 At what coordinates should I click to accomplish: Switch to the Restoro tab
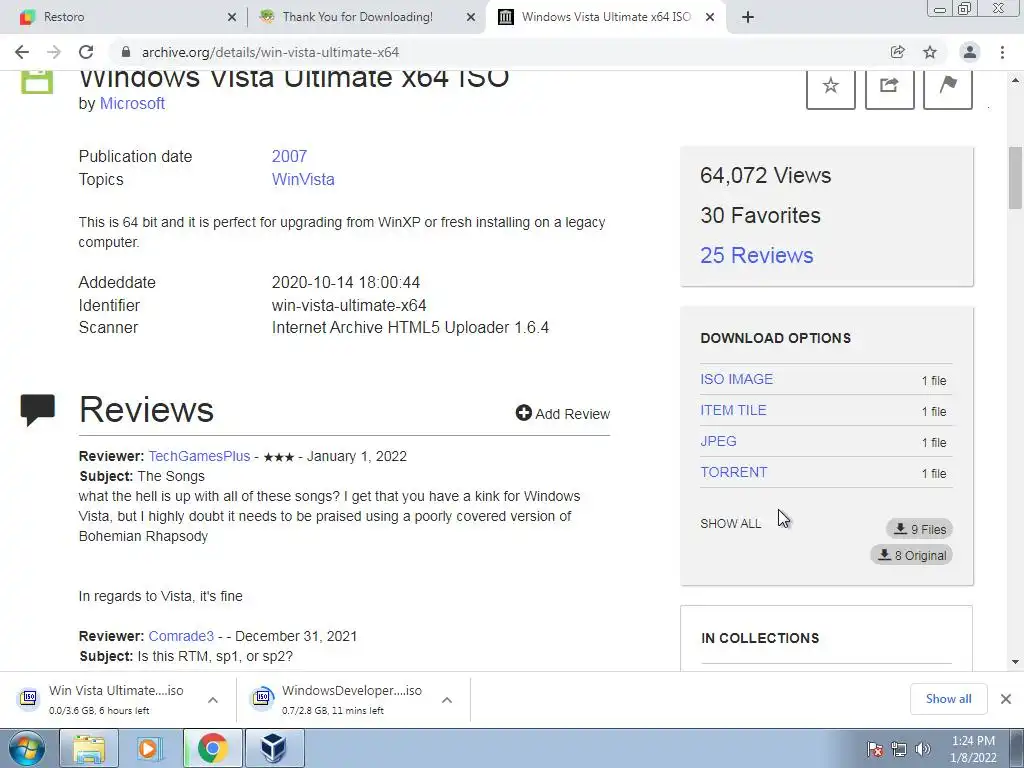pos(124,17)
